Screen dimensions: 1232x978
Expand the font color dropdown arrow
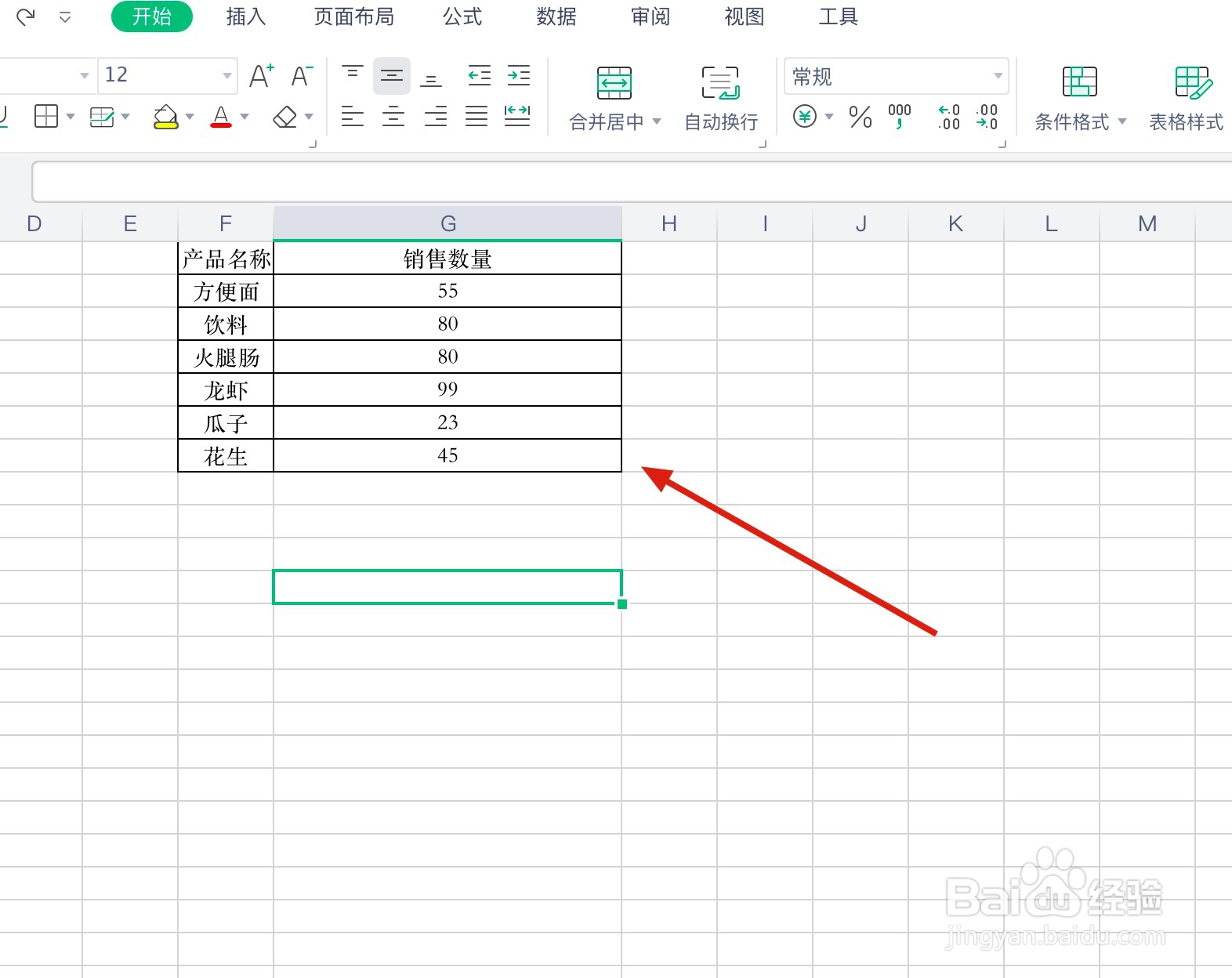[x=245, y=117]
